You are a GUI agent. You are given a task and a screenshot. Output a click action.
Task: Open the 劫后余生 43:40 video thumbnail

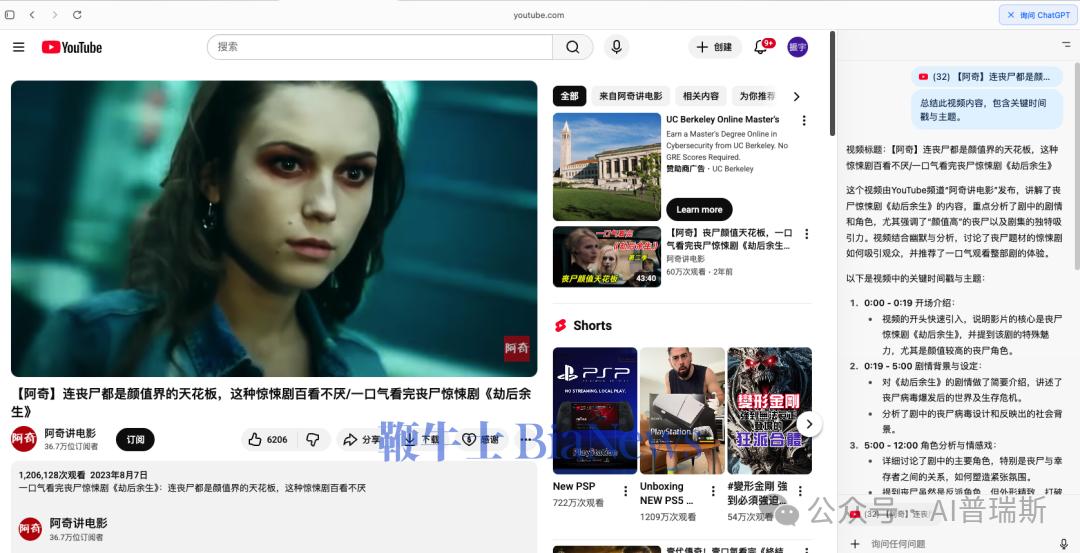click(x=607, y=256)
